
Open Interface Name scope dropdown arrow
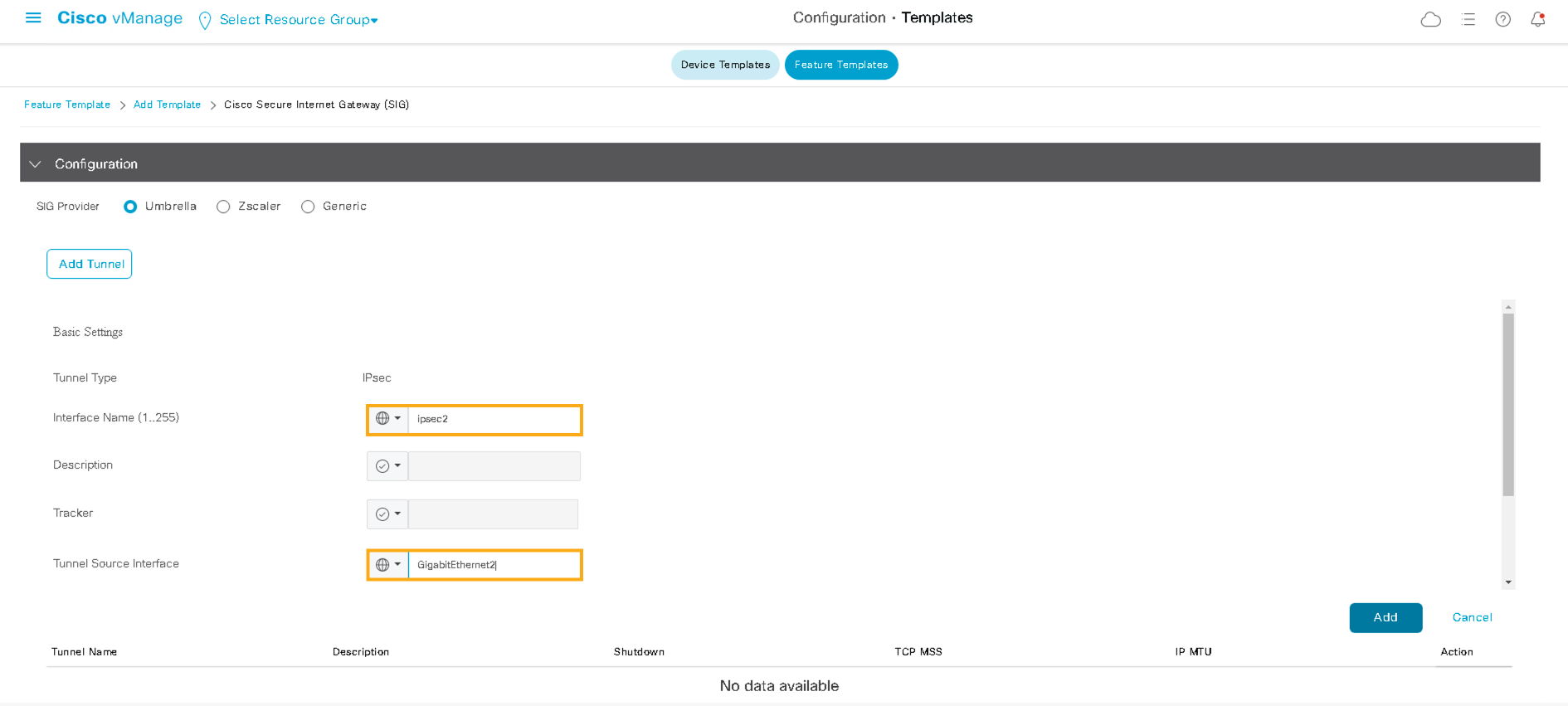397,418
